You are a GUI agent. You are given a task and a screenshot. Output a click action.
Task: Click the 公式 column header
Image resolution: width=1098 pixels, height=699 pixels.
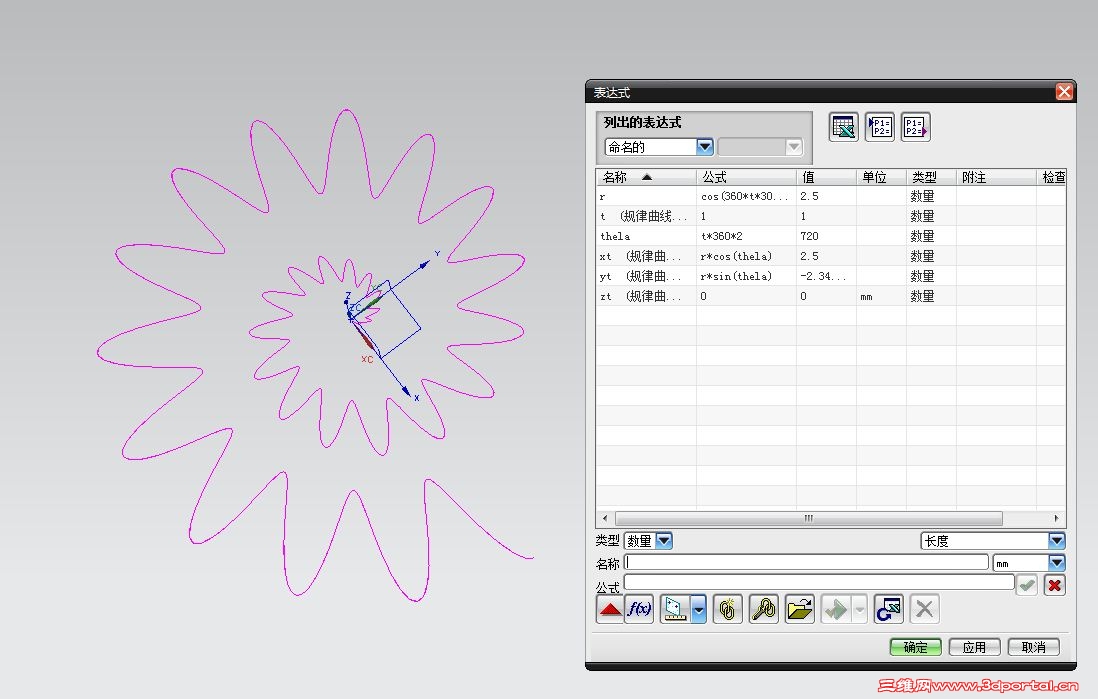(746, 177)
